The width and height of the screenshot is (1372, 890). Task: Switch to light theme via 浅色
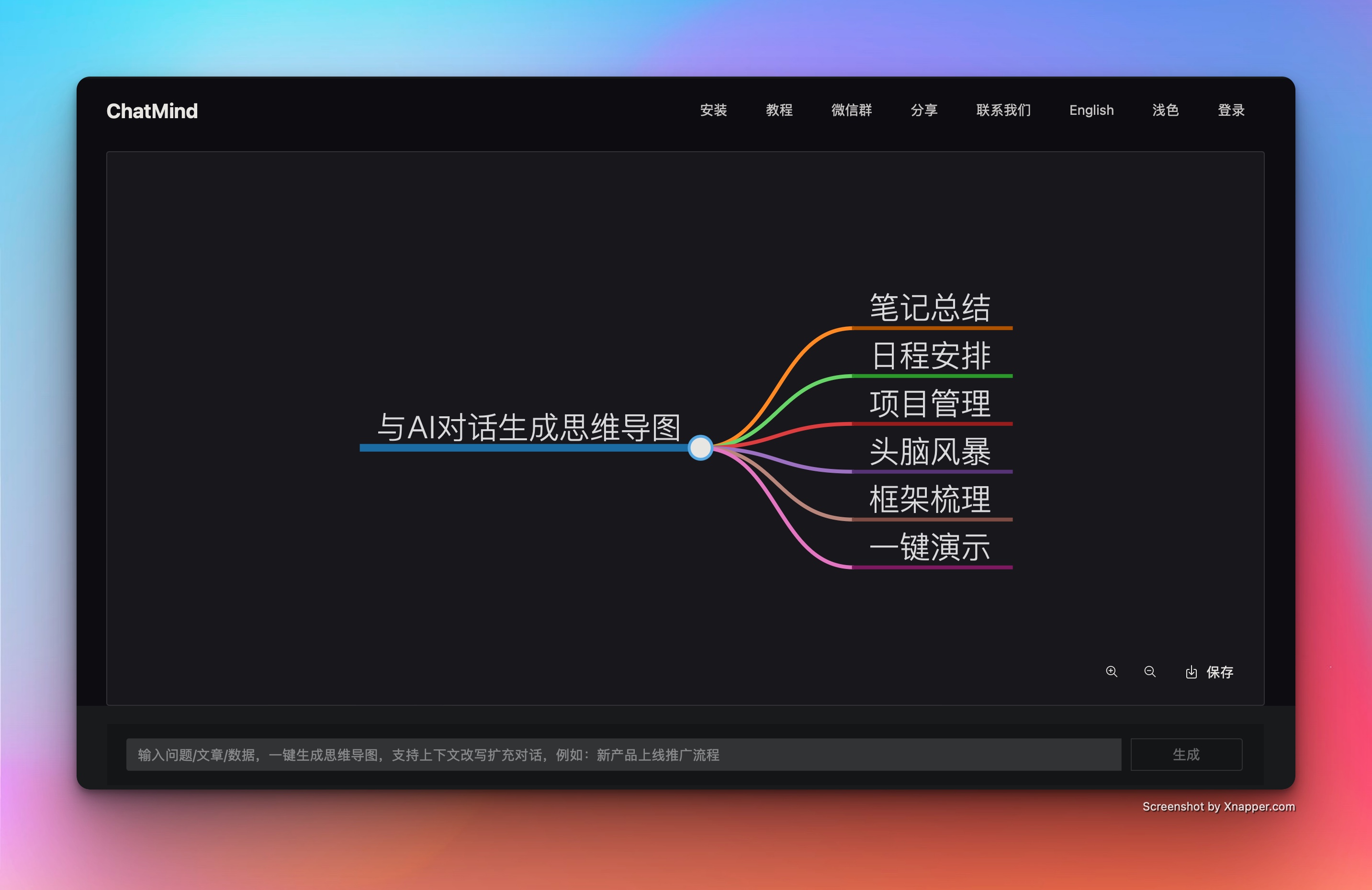tap(1165, 110)
